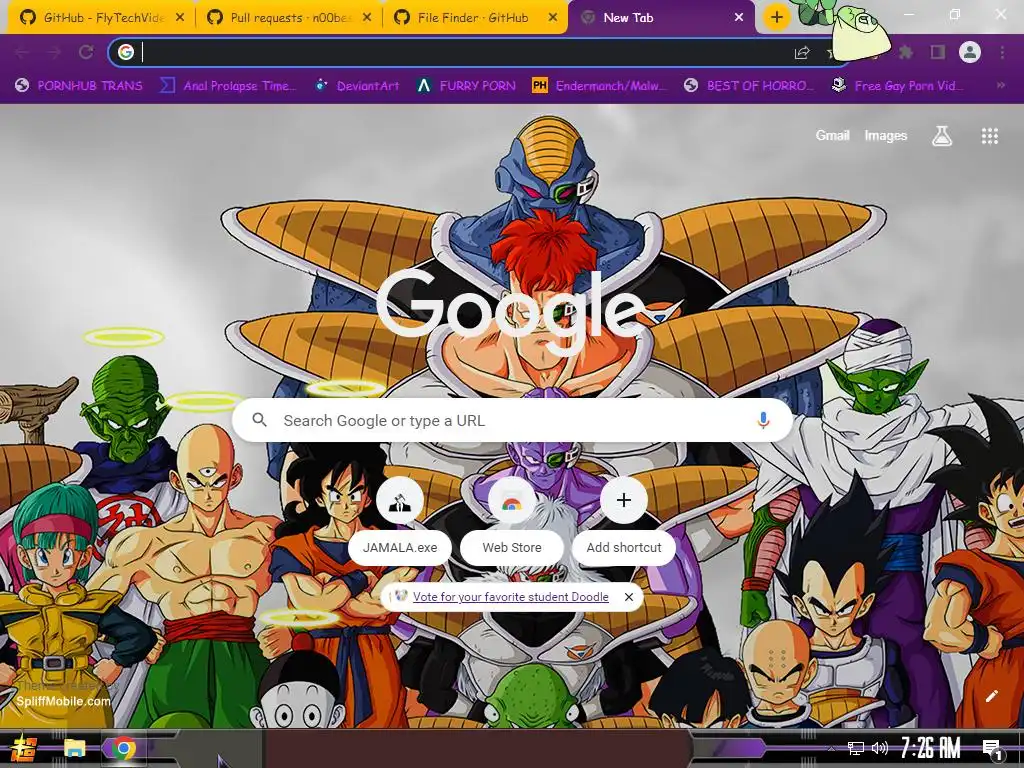Screen dimensions: 1024x768
Task: Go back with the back arrow
Action: click(22, 52)
